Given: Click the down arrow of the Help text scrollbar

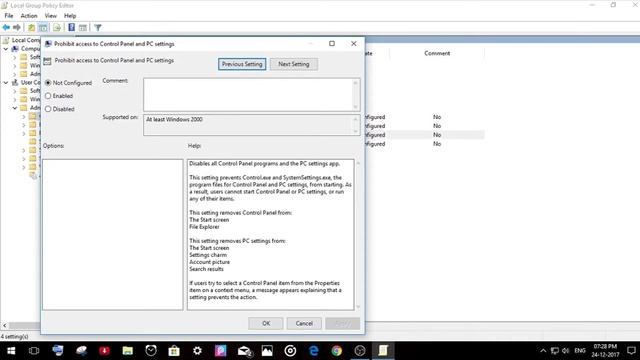Looking at the screenshot, I should [x=358, y=307].
